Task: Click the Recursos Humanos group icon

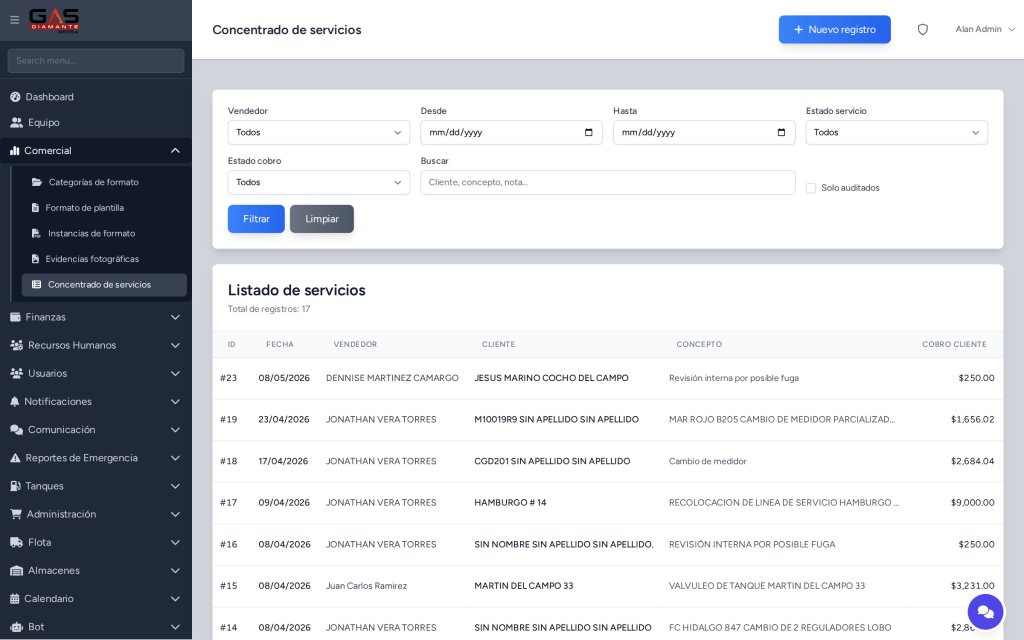Action: (16, 345)
